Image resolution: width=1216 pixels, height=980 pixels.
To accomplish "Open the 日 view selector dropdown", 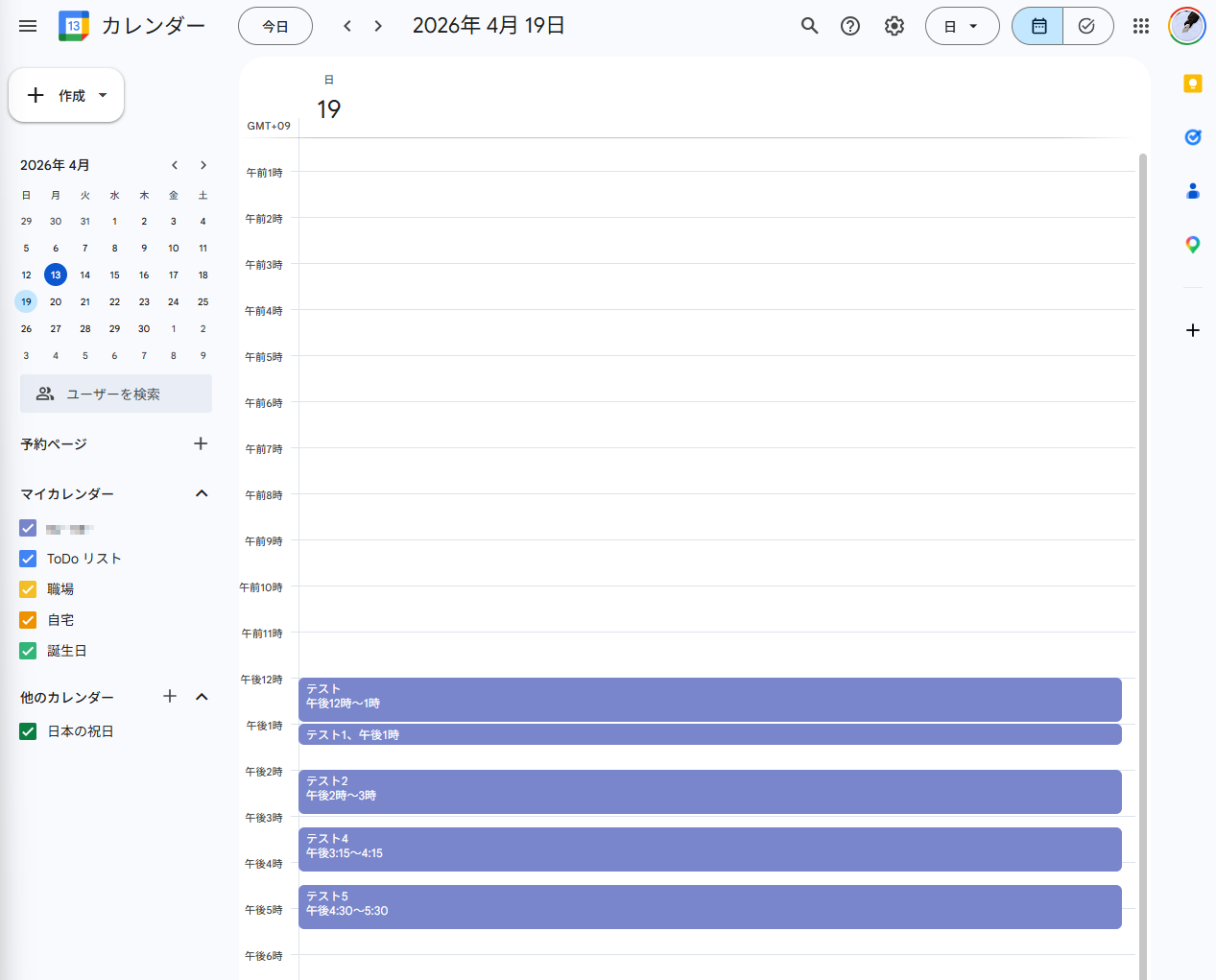I will (962, 26).
